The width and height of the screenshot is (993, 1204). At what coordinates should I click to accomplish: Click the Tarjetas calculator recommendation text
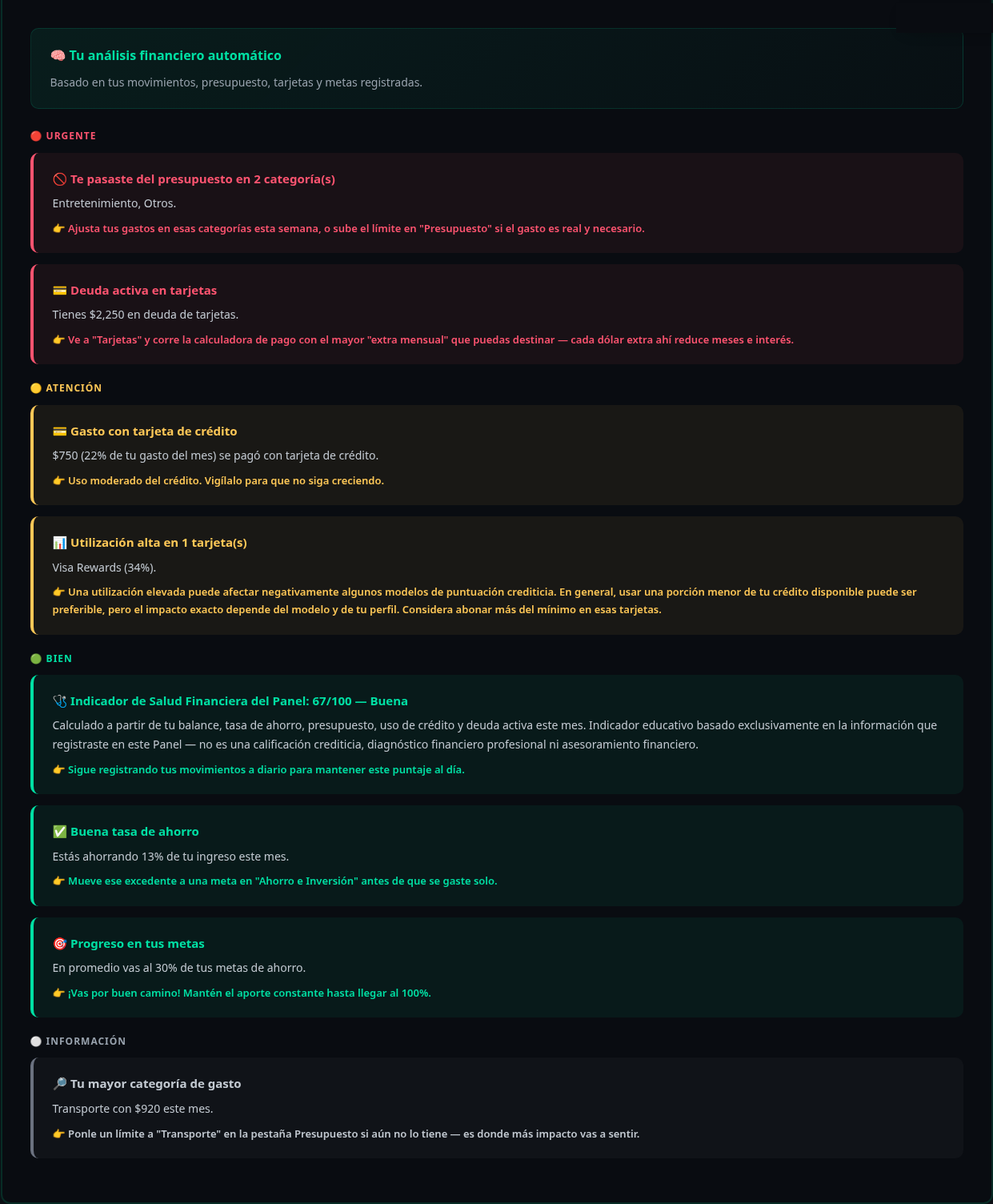click(423, 340)
